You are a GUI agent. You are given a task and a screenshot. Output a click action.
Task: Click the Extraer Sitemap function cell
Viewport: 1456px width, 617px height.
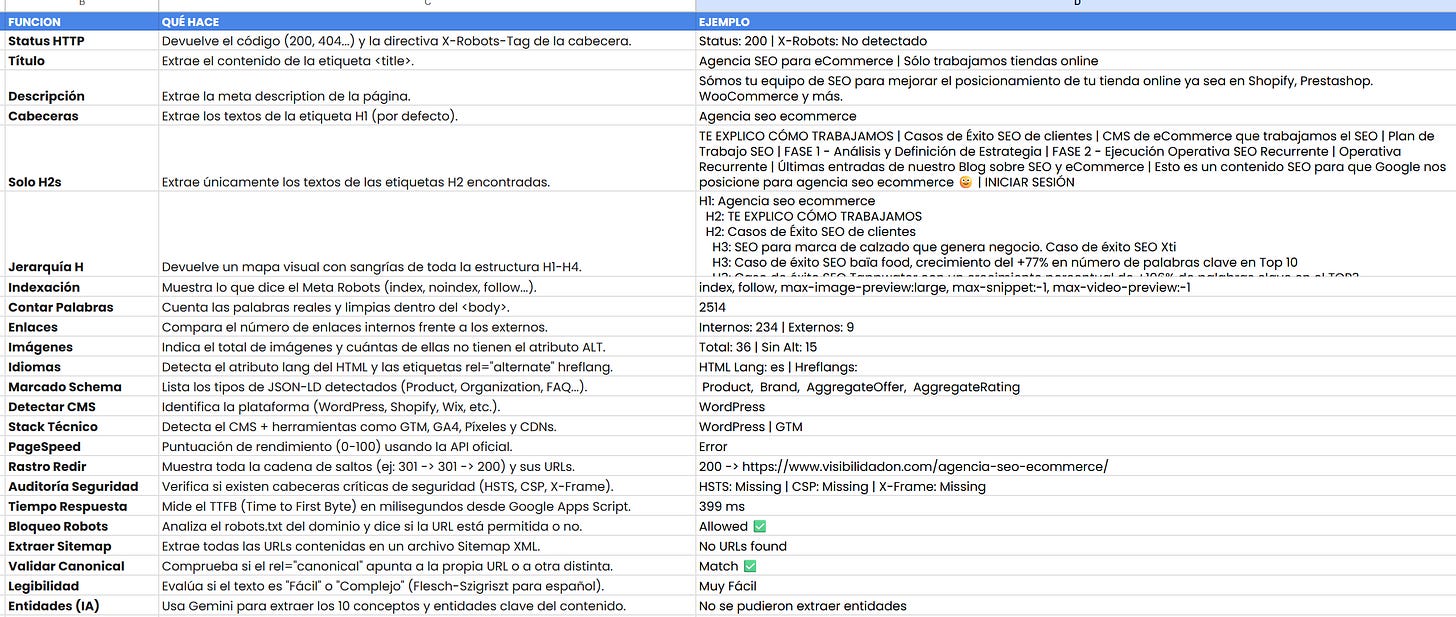[x=80, y=547]
